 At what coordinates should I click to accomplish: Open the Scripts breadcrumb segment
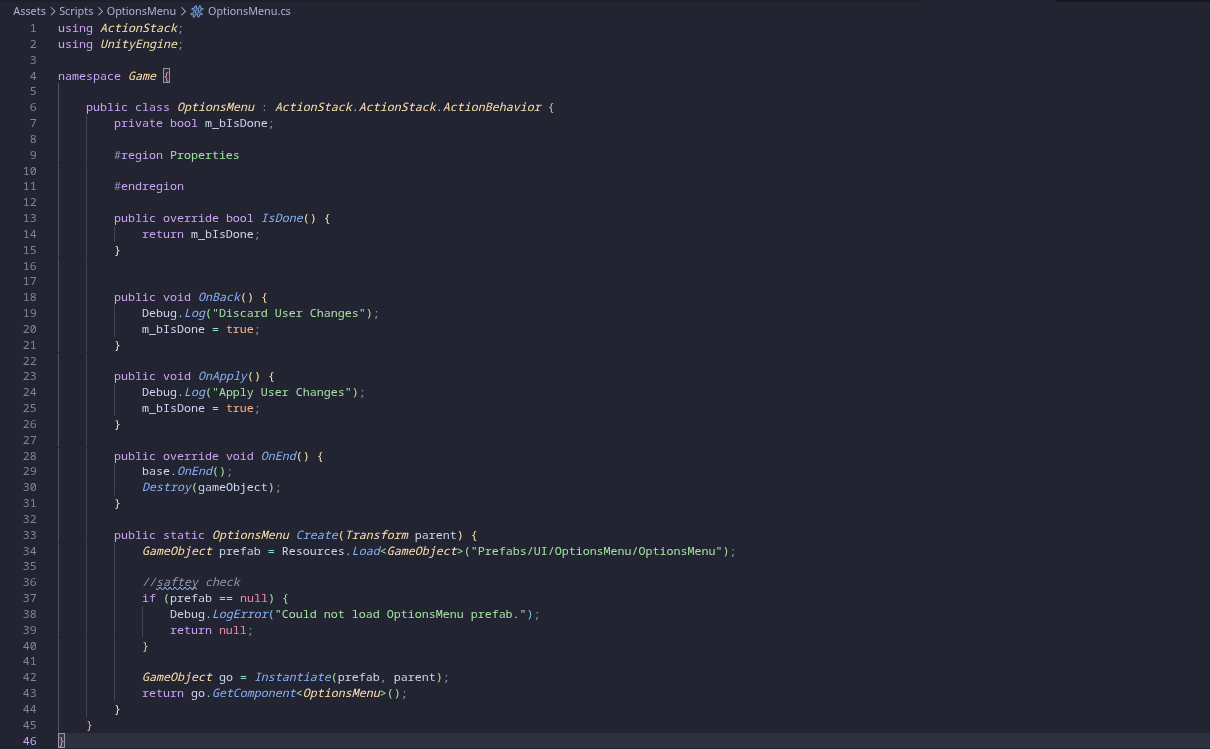[76, 11]
